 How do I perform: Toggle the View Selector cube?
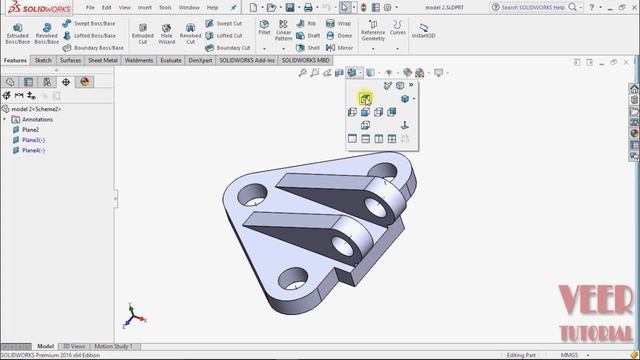tap(400, 85)
